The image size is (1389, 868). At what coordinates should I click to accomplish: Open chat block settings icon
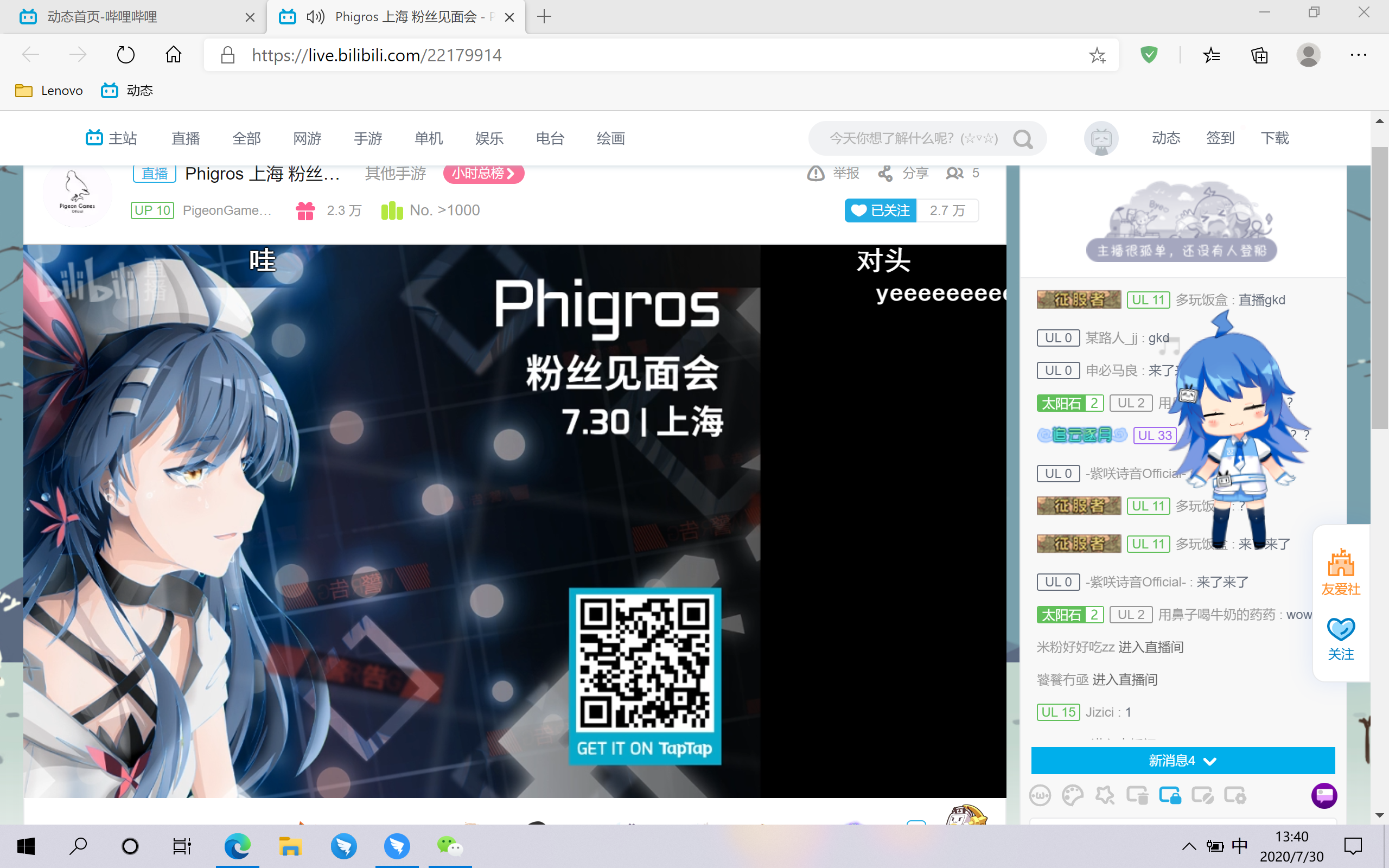click(x=1202, y=796)
